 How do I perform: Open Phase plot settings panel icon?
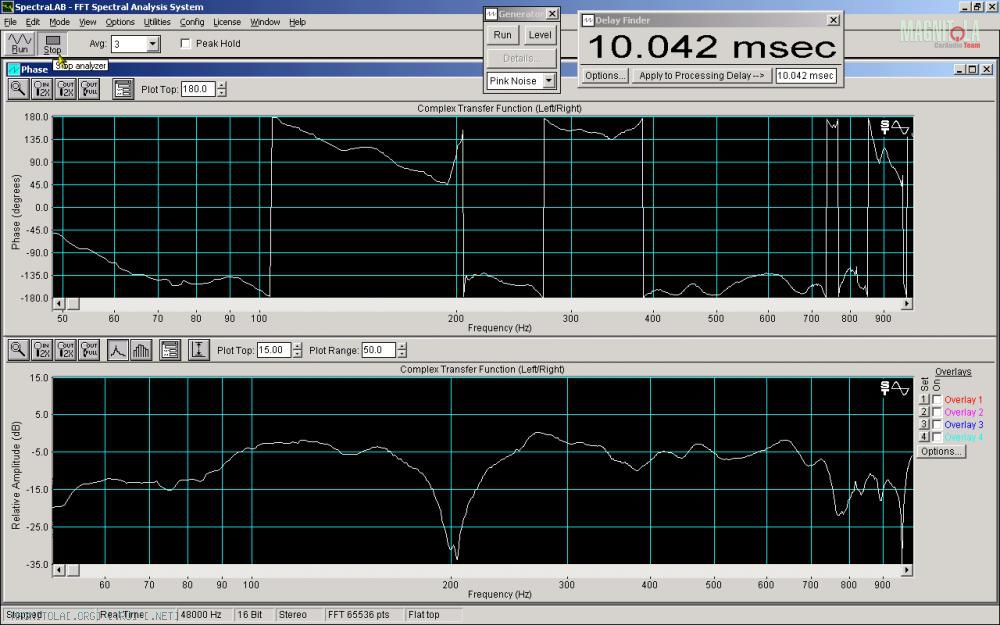coord(122,89)
